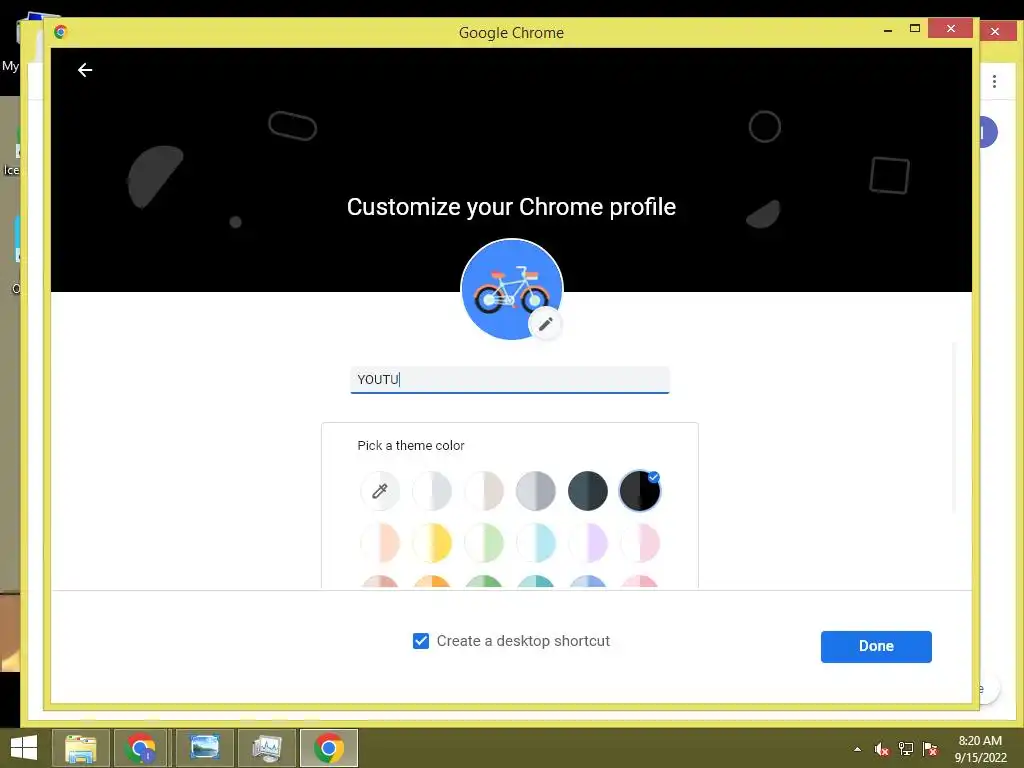Open the custom color eyedropper picker

(x=380, y=491)
